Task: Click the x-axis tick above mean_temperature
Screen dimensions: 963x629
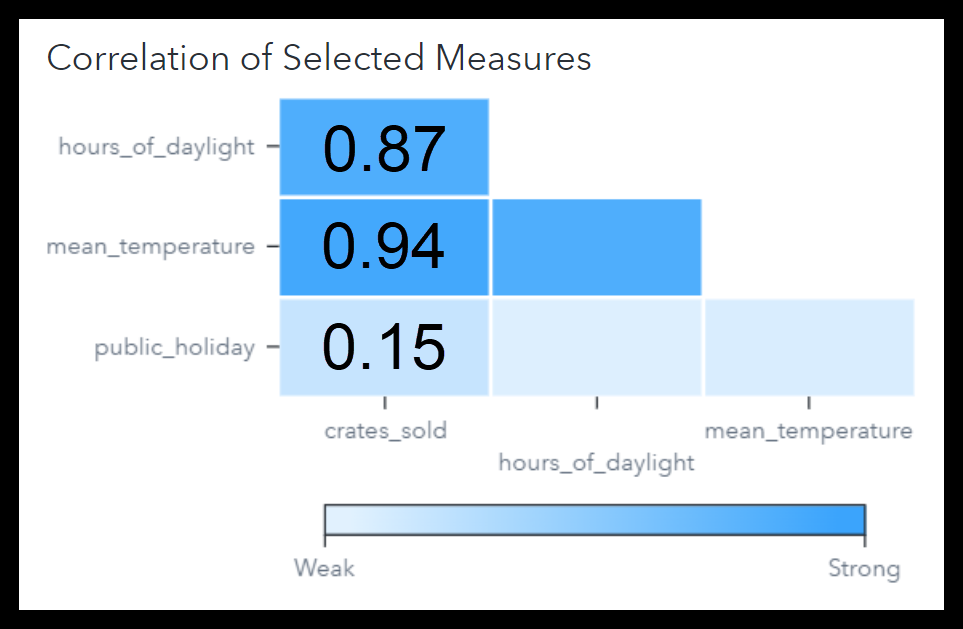Action: point(808,403)
